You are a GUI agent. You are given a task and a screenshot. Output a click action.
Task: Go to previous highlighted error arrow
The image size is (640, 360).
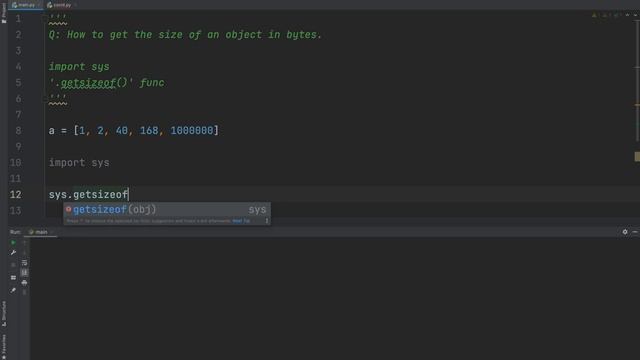[627, 15]
